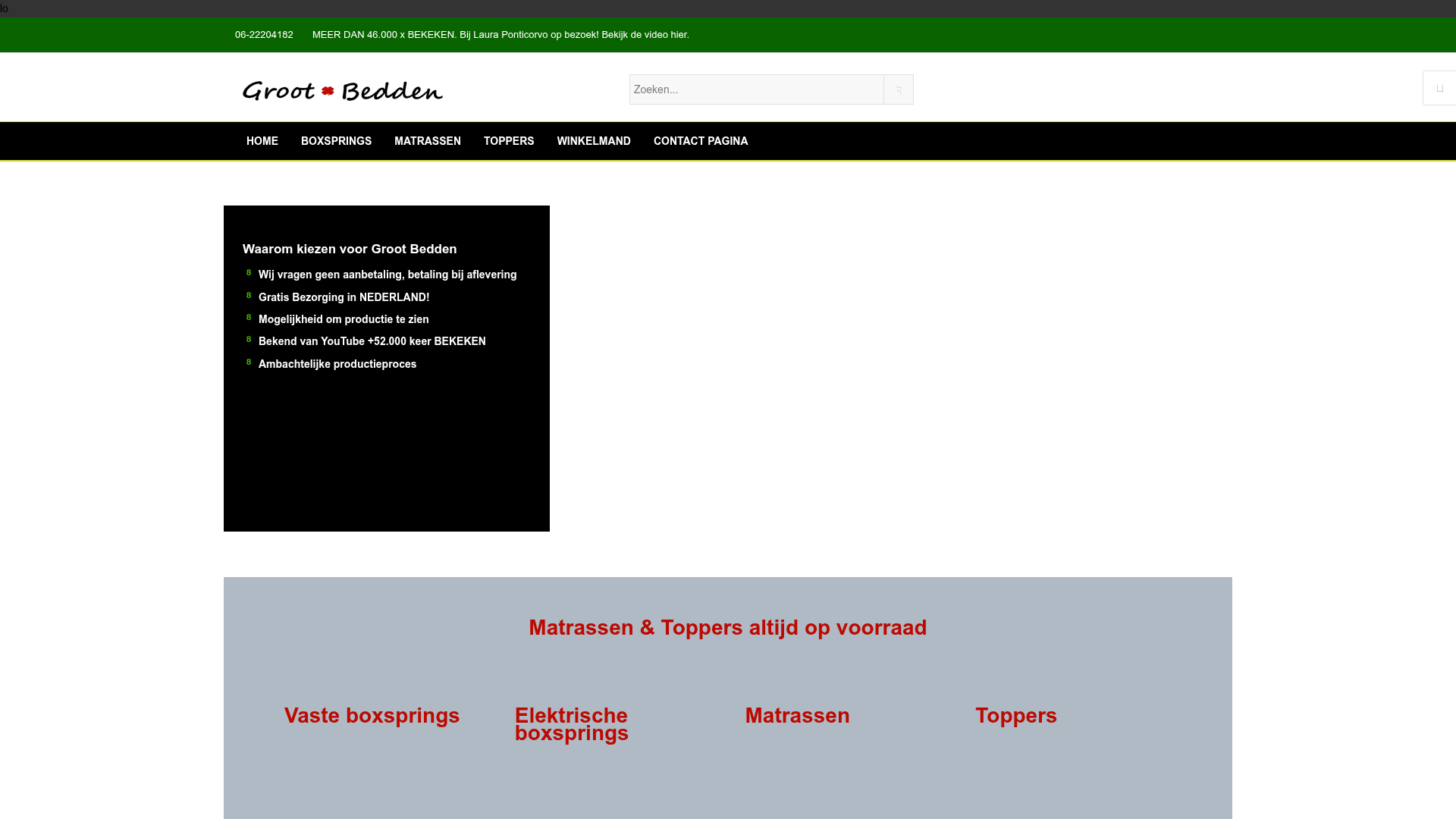Click the search magnifier button

[x=899, y=89]
